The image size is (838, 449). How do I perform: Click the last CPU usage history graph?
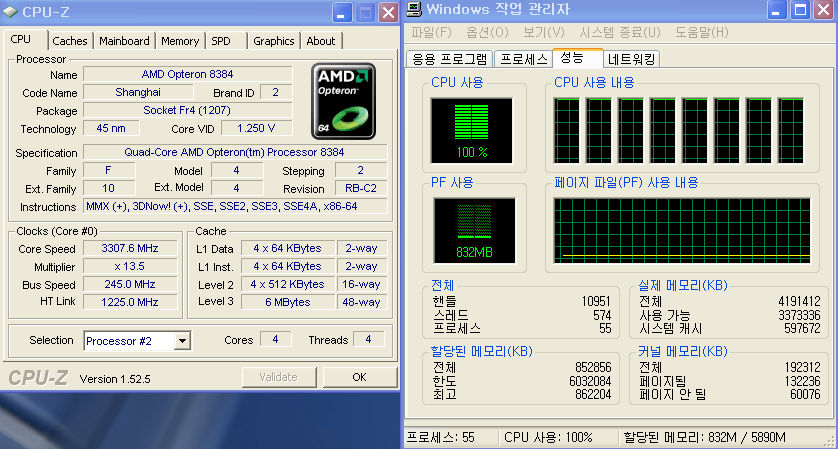point(791,130)
